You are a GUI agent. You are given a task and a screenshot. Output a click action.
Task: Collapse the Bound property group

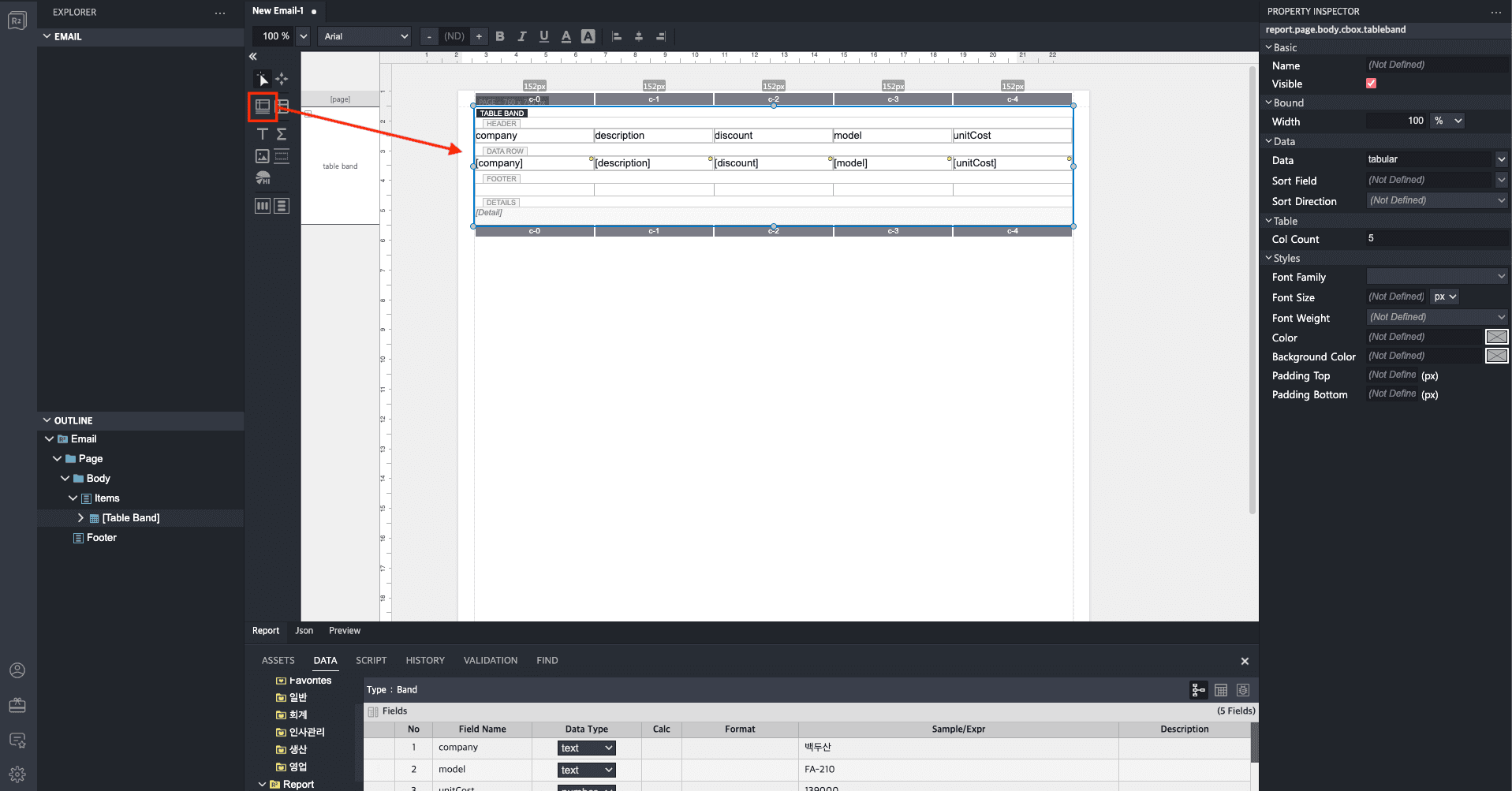click(x=1268, y=103)
